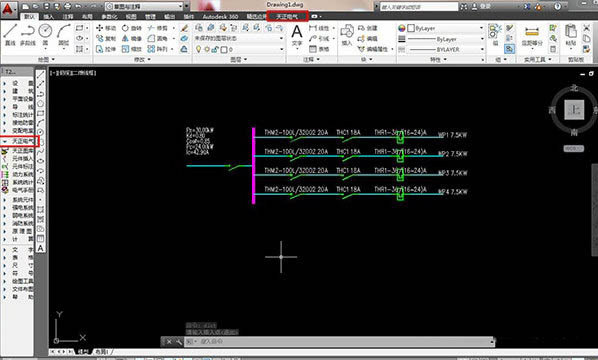The height and width of the screenshot is (360, 598).
Task: Click the Rotate (旋转) tool
Action: pyautogui.click(x=132, y=28)
